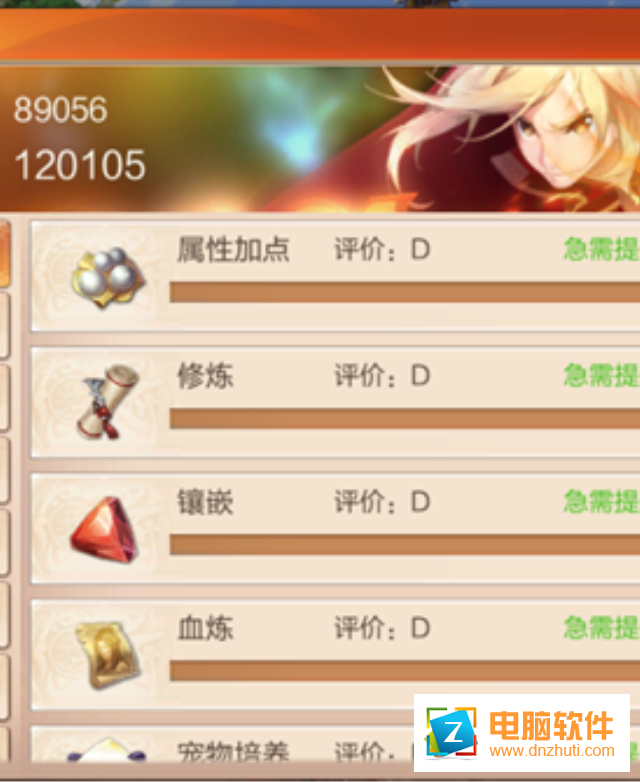This screenshot has width=640, height=782.
Task: Click the progress bar under 修炼
Action: (x=405, y=418)
